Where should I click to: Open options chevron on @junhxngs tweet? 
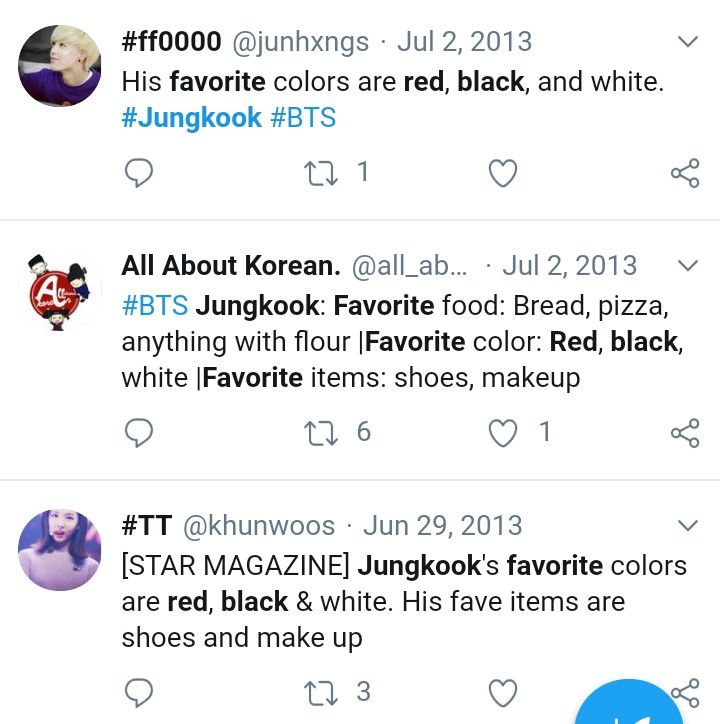[x=688, y=42]
